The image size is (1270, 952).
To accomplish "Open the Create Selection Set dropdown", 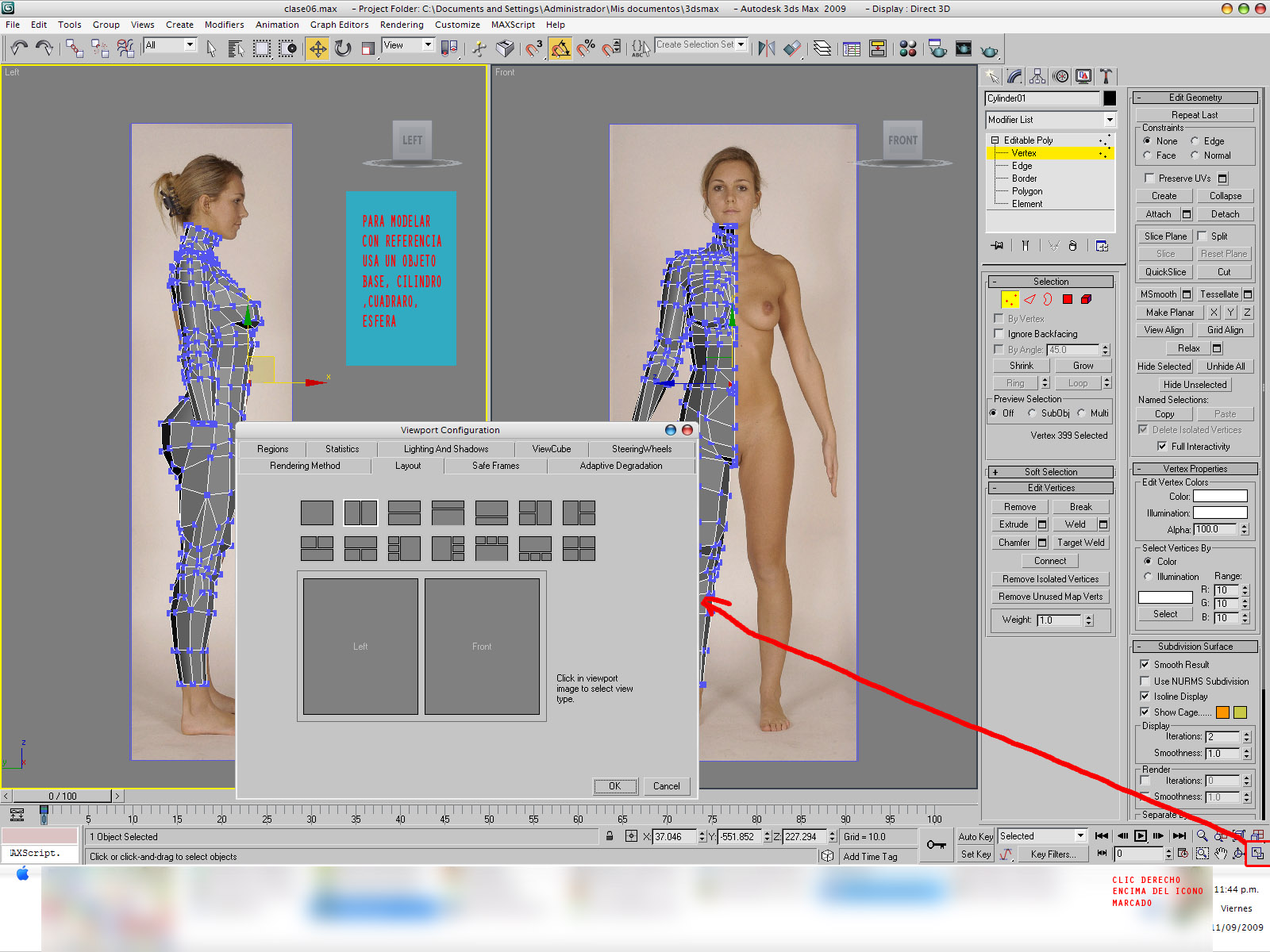I will [x=701, y=45].
